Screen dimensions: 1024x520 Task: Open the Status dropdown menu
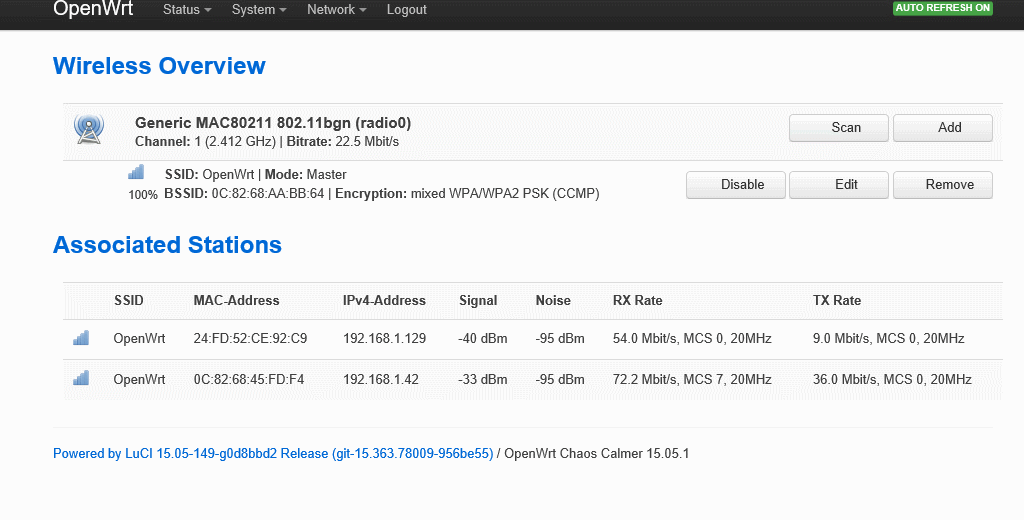187,10
